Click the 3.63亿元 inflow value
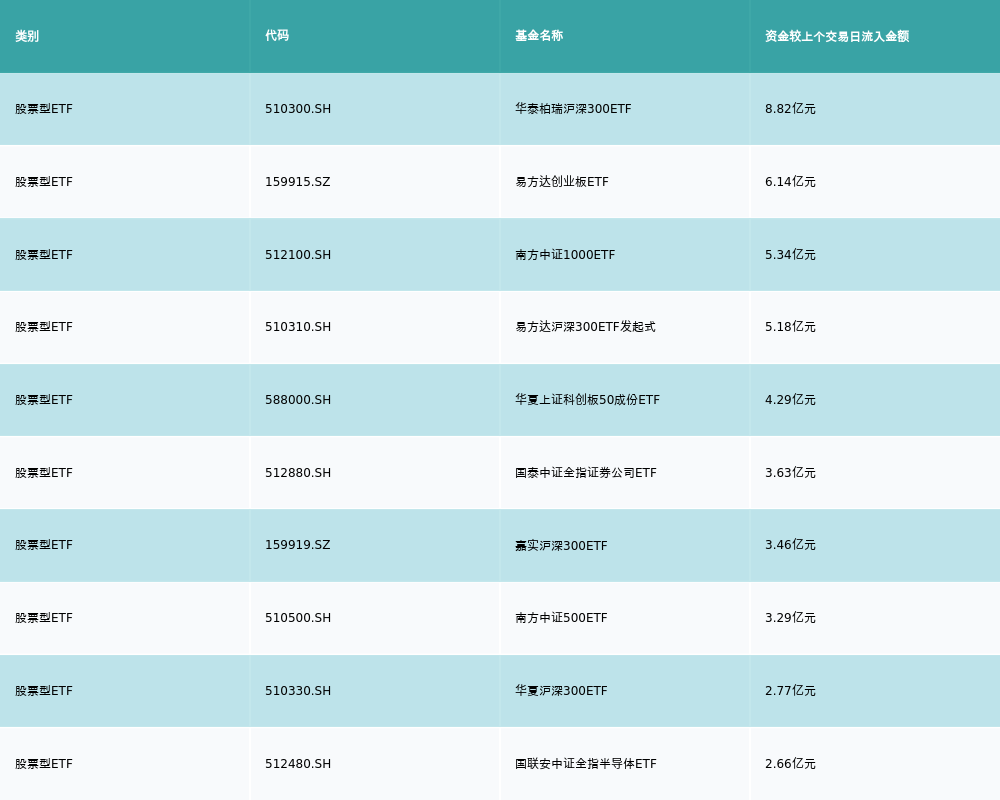The height and width of the screenshot is (800, 1000). point(790,473)
